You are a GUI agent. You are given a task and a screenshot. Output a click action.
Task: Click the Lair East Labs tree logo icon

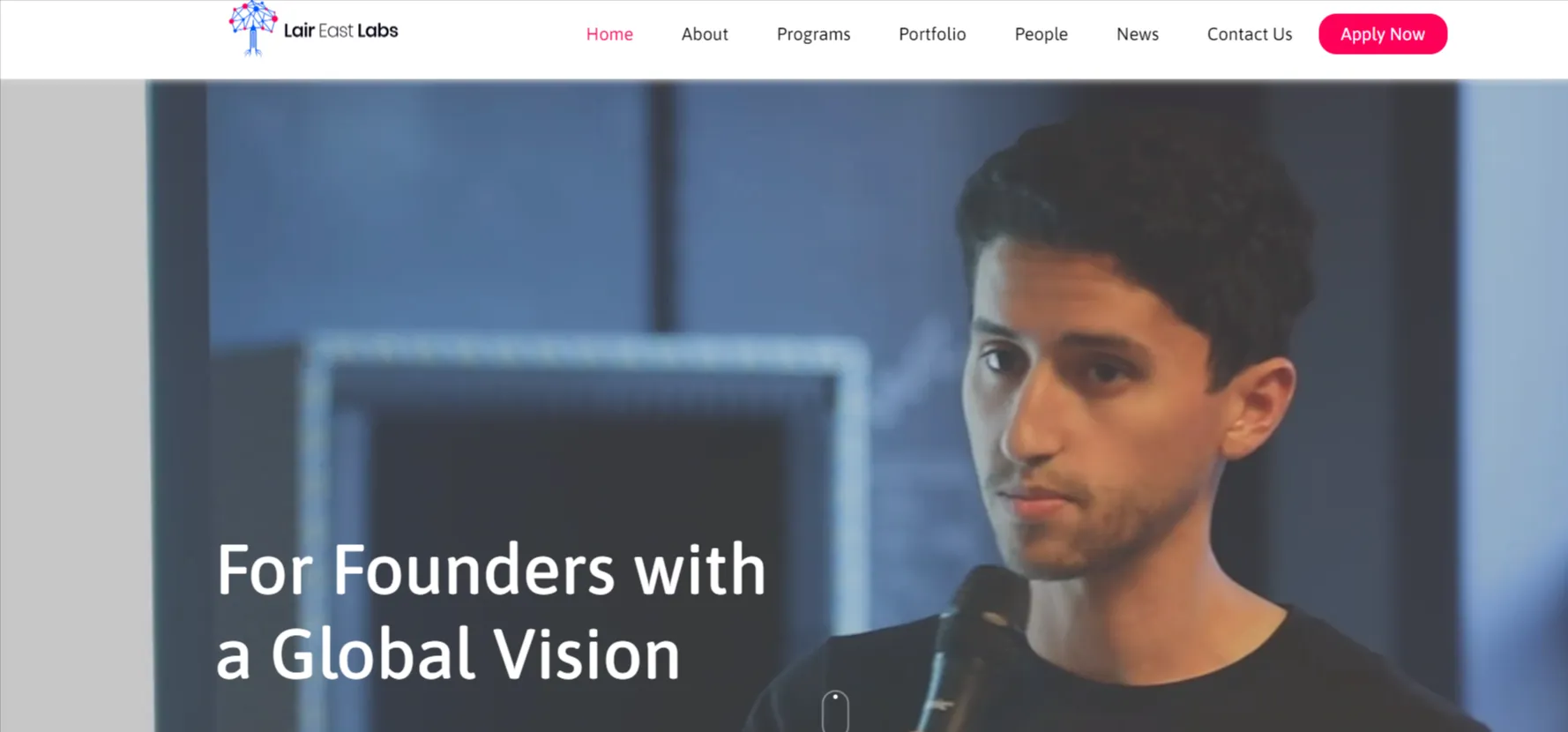pyautogui.click(x=253, y=28)
